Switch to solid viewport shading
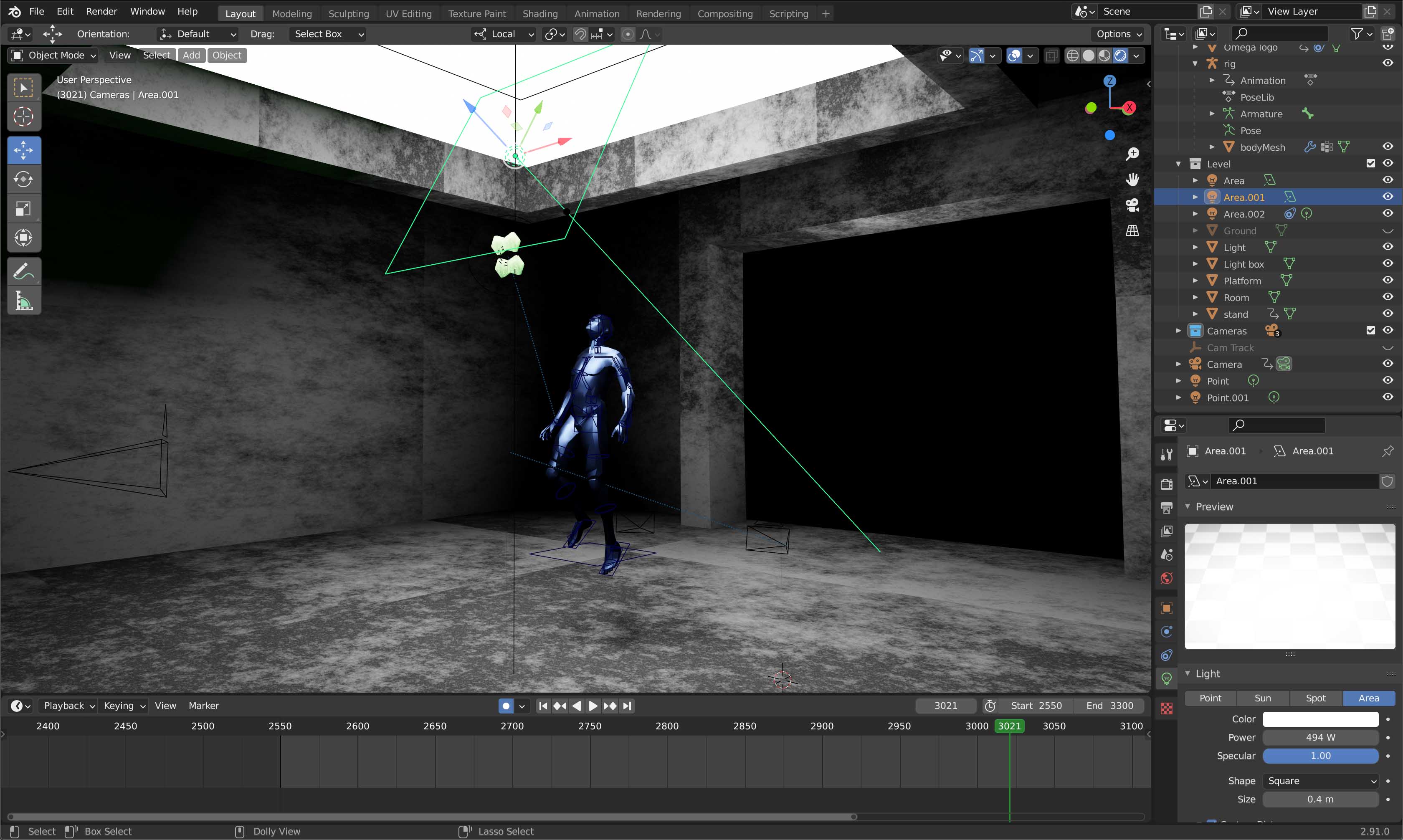The height and width of the screenshot is (840, 1403). 1088,56
